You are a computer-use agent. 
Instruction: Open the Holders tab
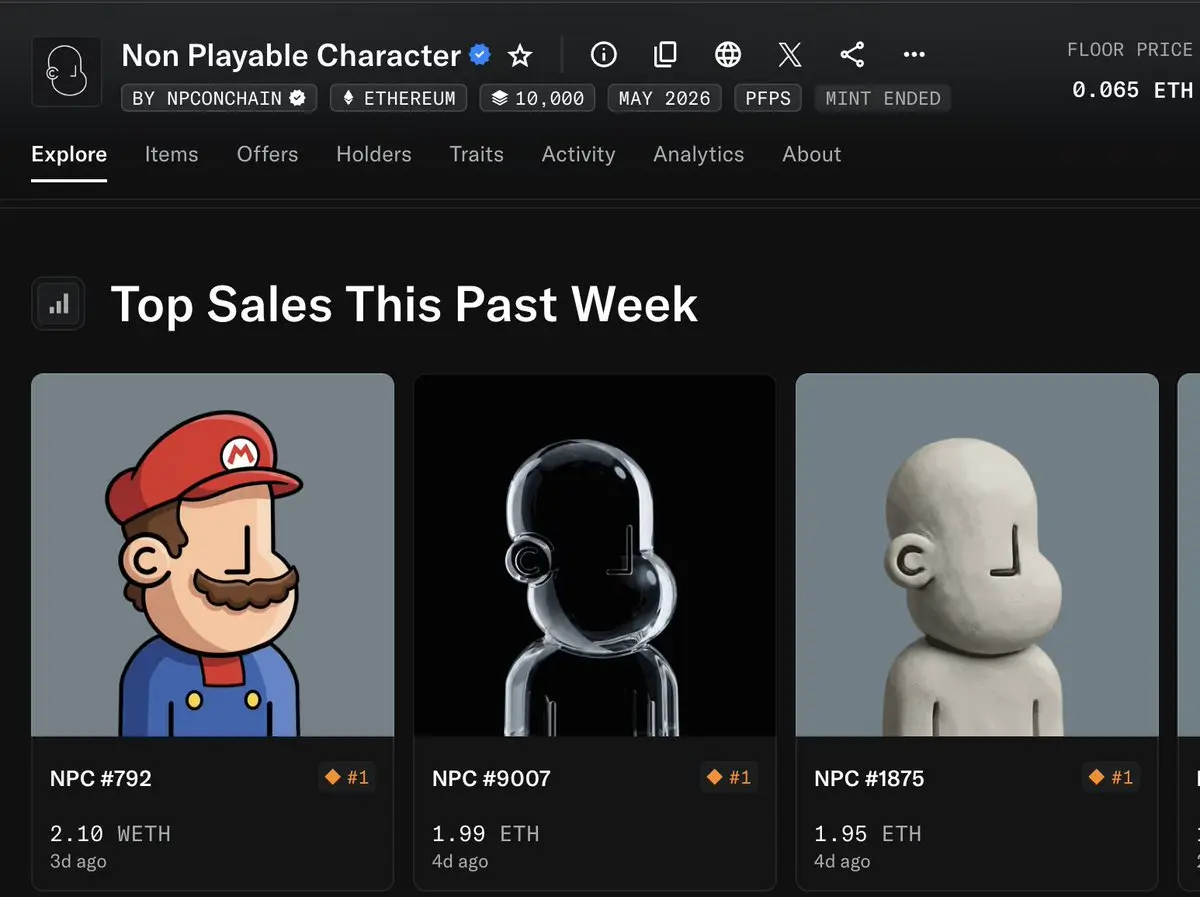(374, 154)
